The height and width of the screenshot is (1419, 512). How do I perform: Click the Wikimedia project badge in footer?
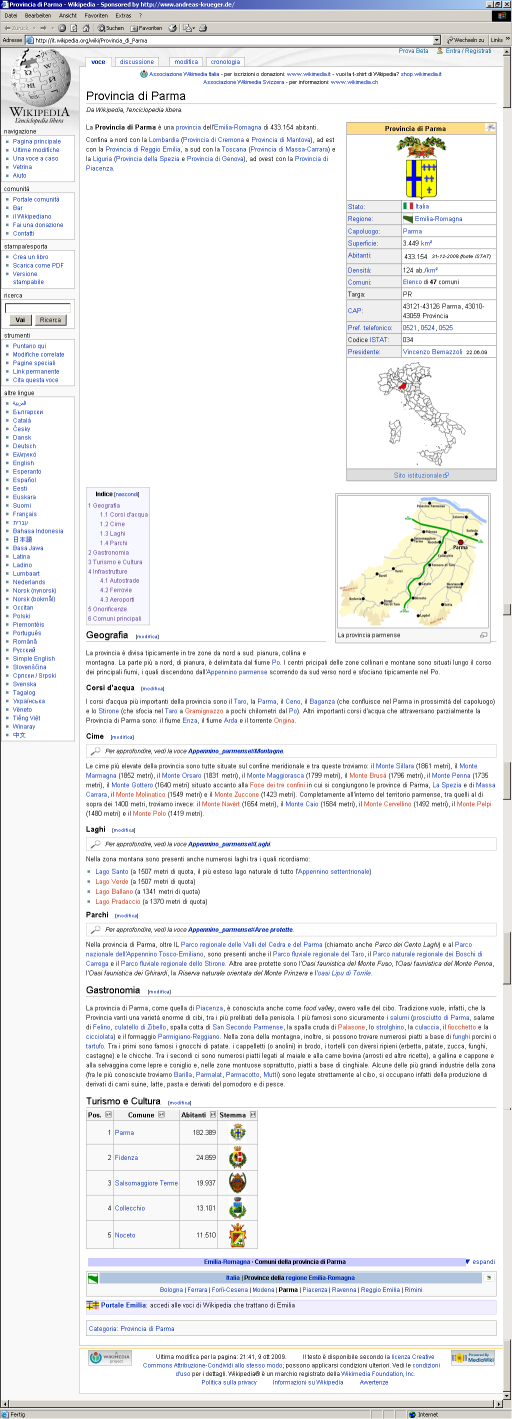pyautogui.click(x=109, y=1357)
